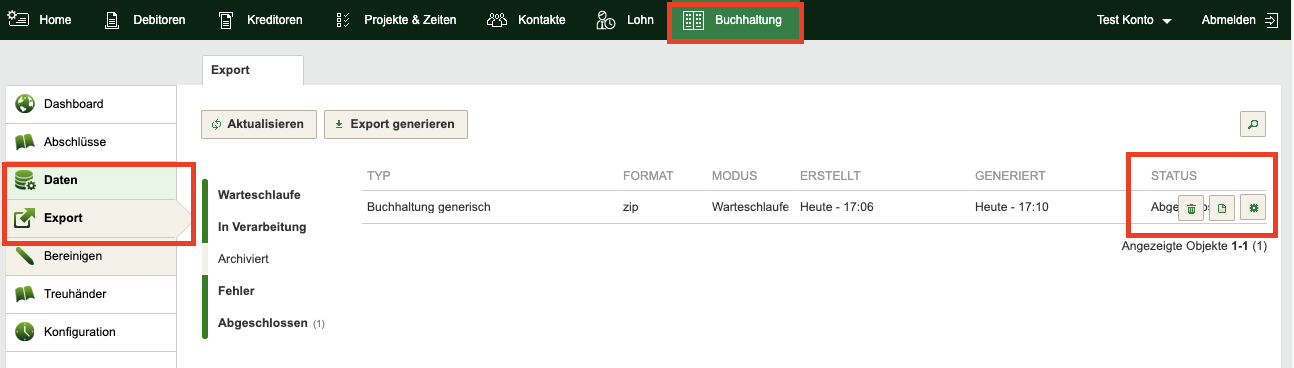The image size is (1294, 368).
Task: Sort by the ERSTELLT column header
Action: 830,176
